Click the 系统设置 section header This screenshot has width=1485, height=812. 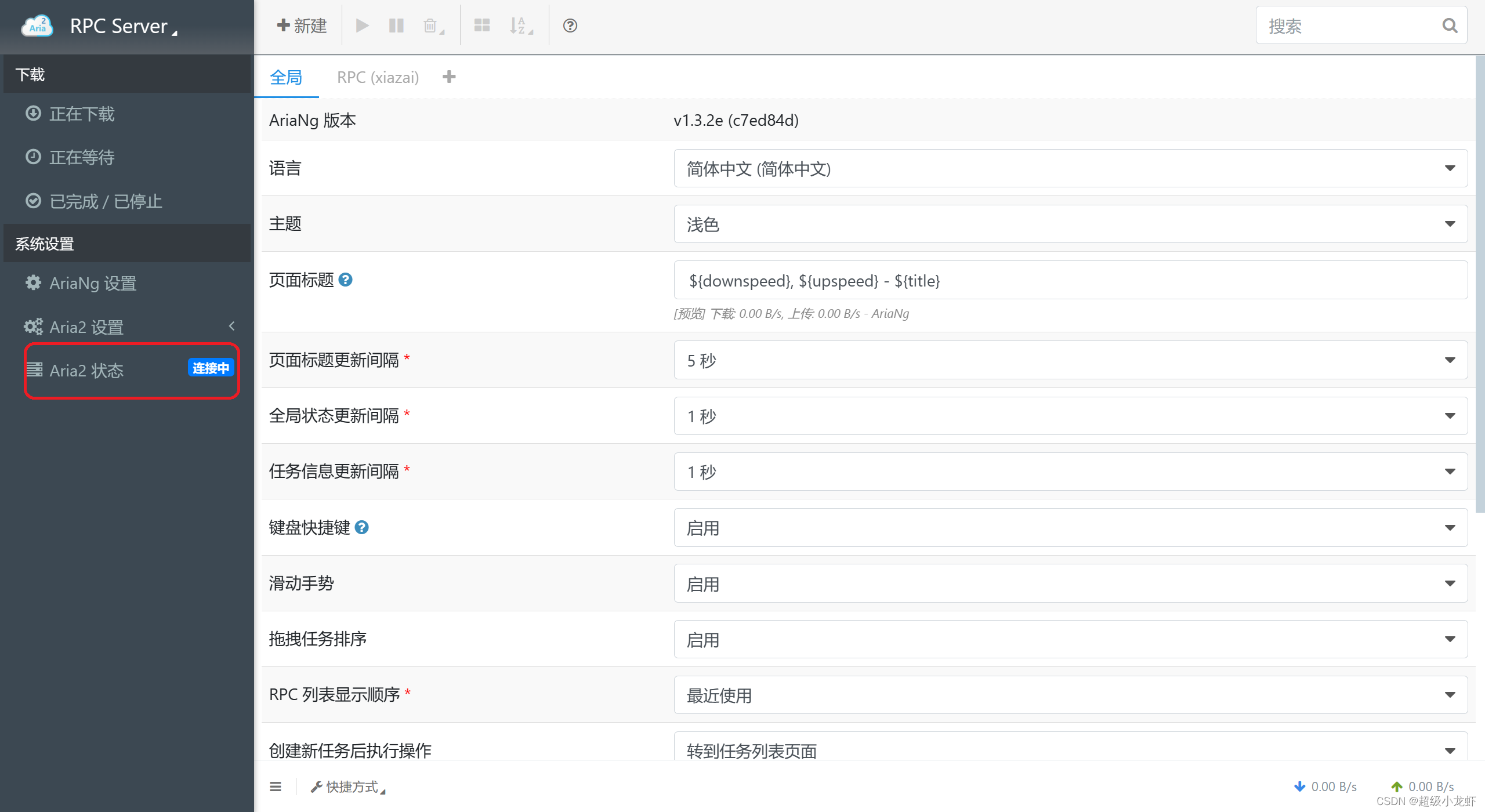point(127,244)
